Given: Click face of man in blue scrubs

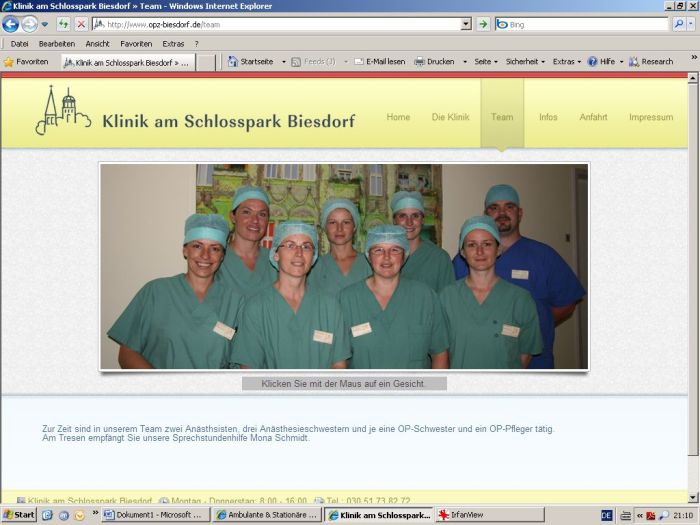Looking at the screenshot, I should pyautogui.click(x=504, y=214).
